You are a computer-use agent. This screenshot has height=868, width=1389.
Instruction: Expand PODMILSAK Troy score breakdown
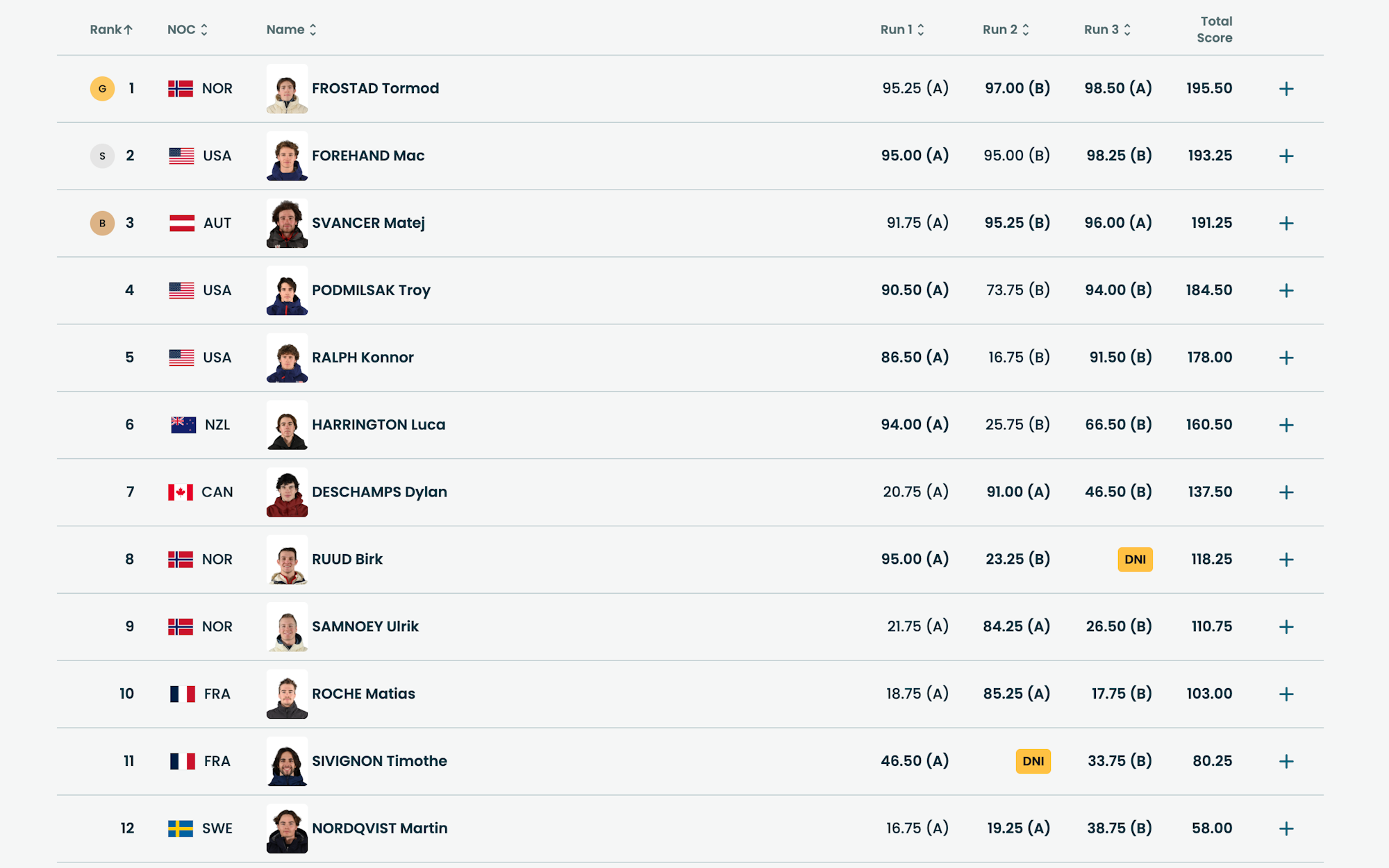click(1286, 291)
